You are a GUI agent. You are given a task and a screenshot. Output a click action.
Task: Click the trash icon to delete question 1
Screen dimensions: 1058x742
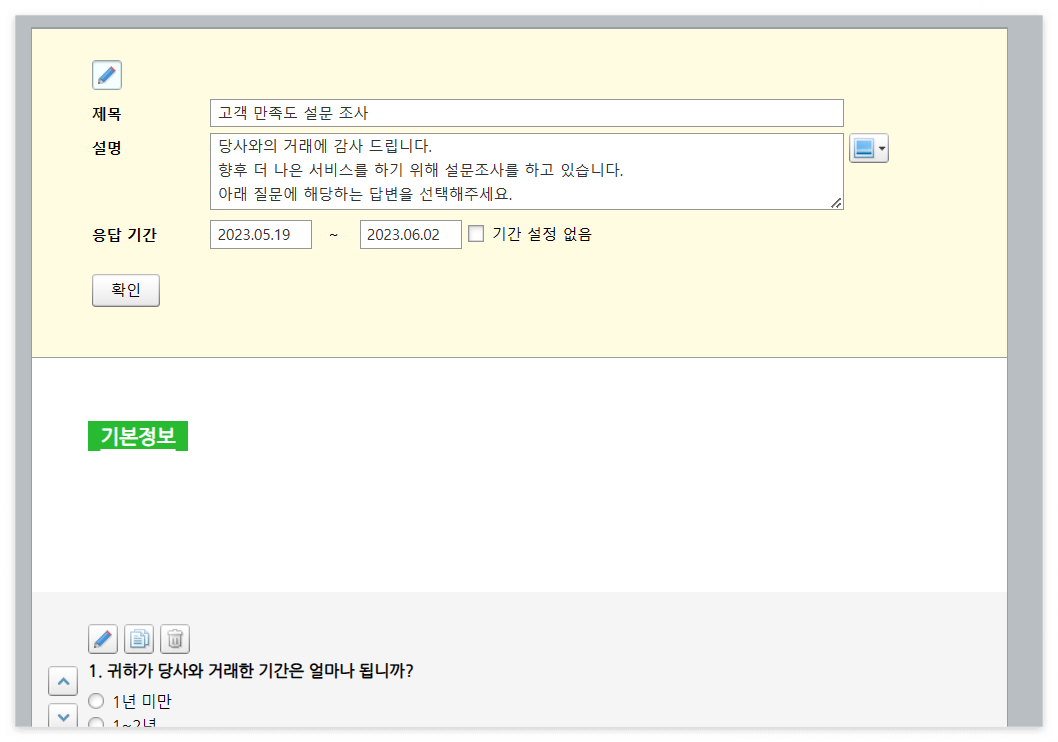tap(175, 638)
